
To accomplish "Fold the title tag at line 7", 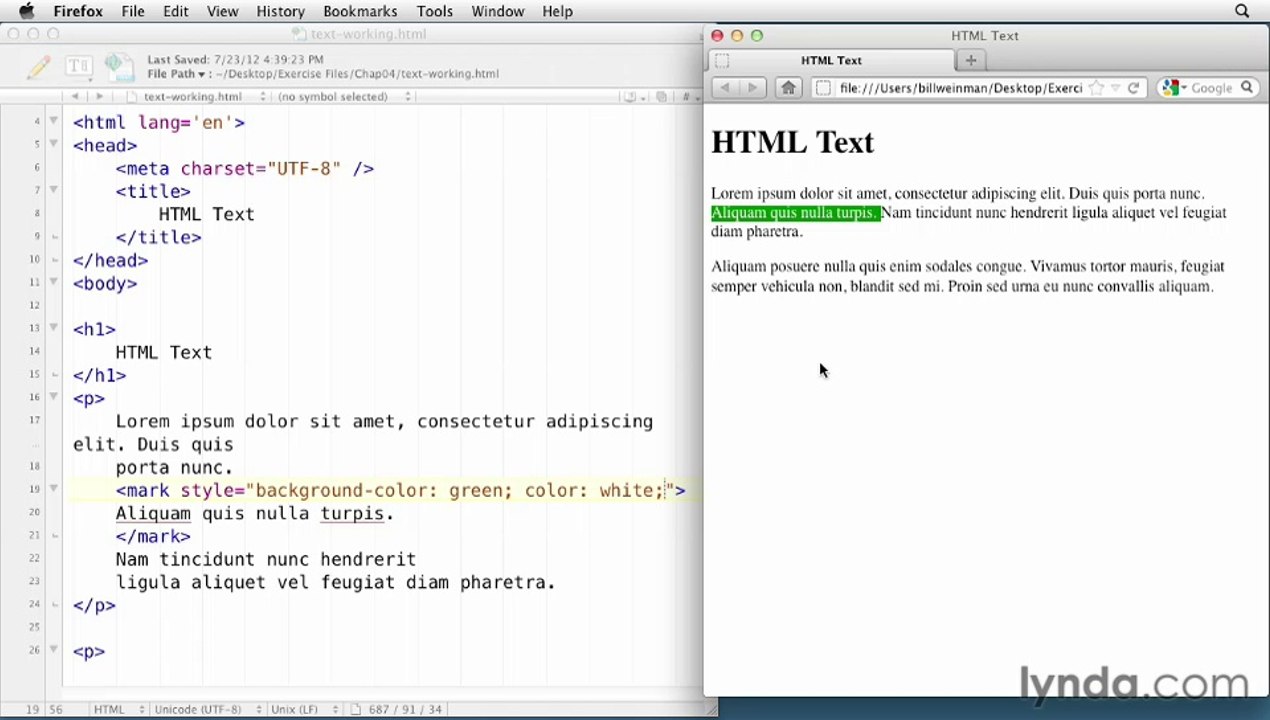I will pyautogui.click(x=54, y=191).
